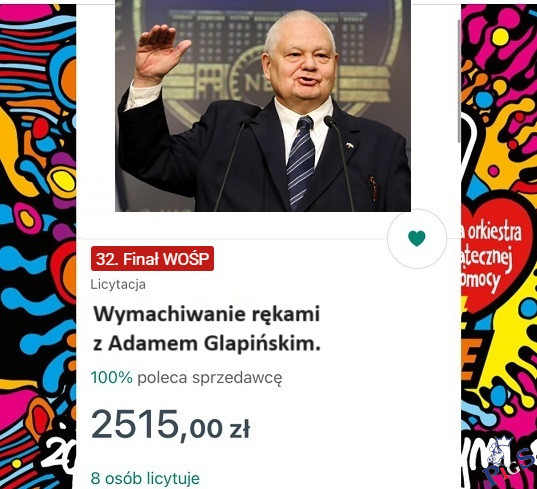
Task: Open the 8 osób licytuje bidders link
Action: [145, 478]
